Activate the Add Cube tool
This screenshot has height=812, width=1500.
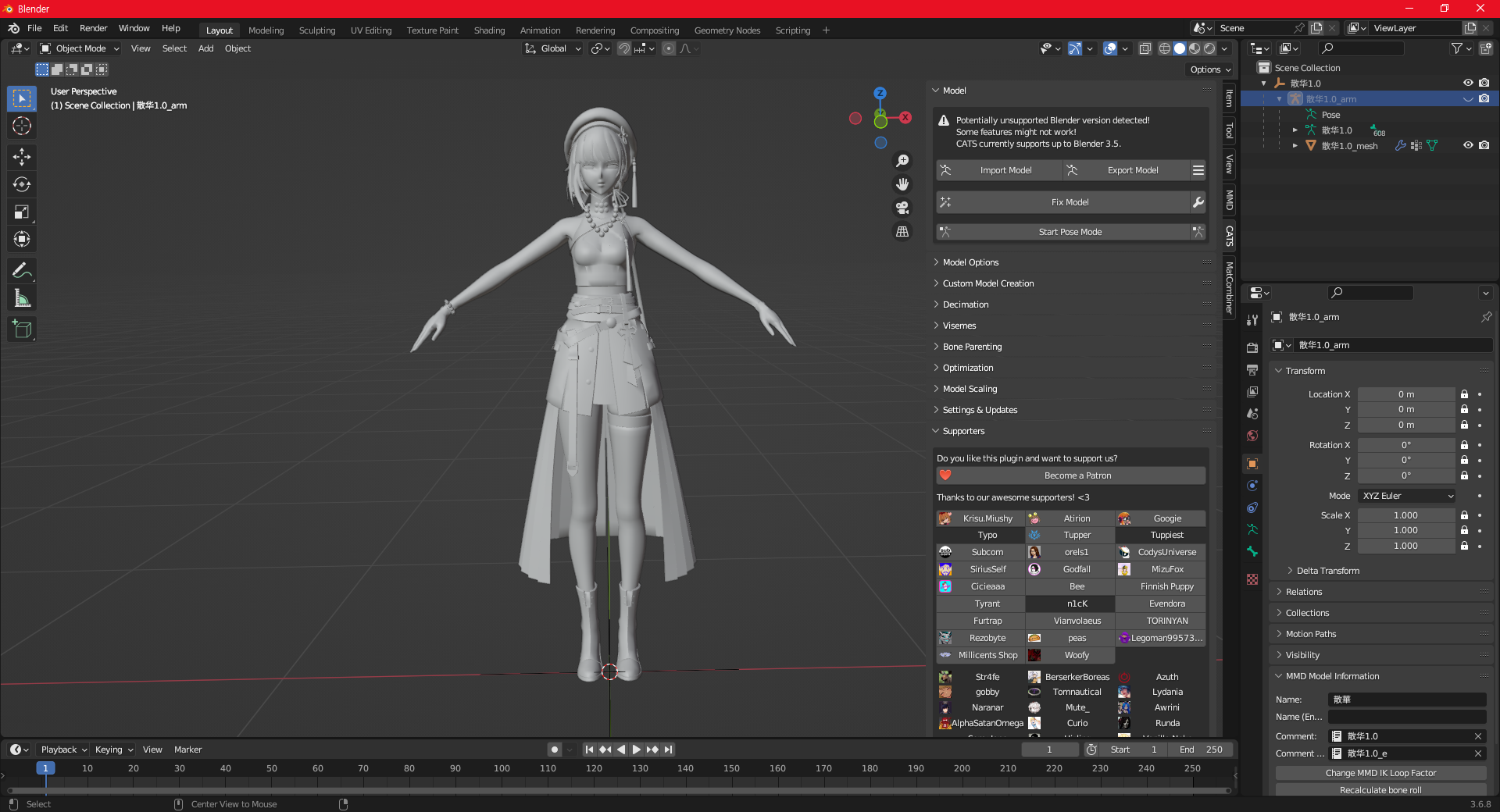pyautogui.click(x=22, y=329)
